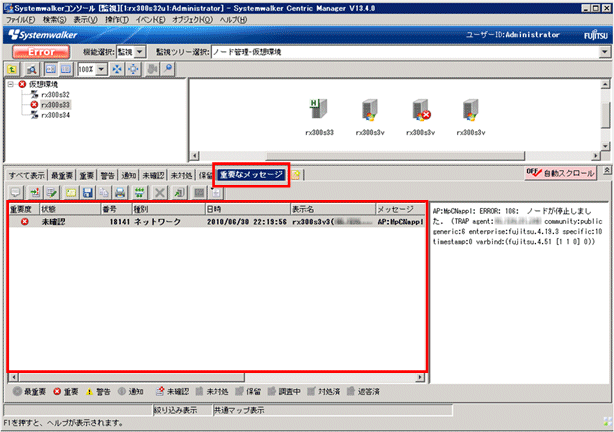The height and width of the screenshot is (432, 614).
Task: Open the 監視ツリー選択 dropdown arrow
Action: pos(605,52)
